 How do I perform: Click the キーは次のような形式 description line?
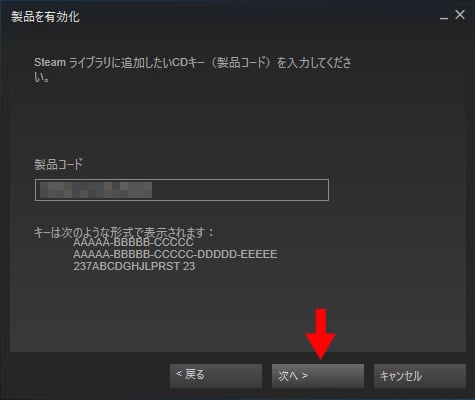pyautogui.click(x=123, y=233)
